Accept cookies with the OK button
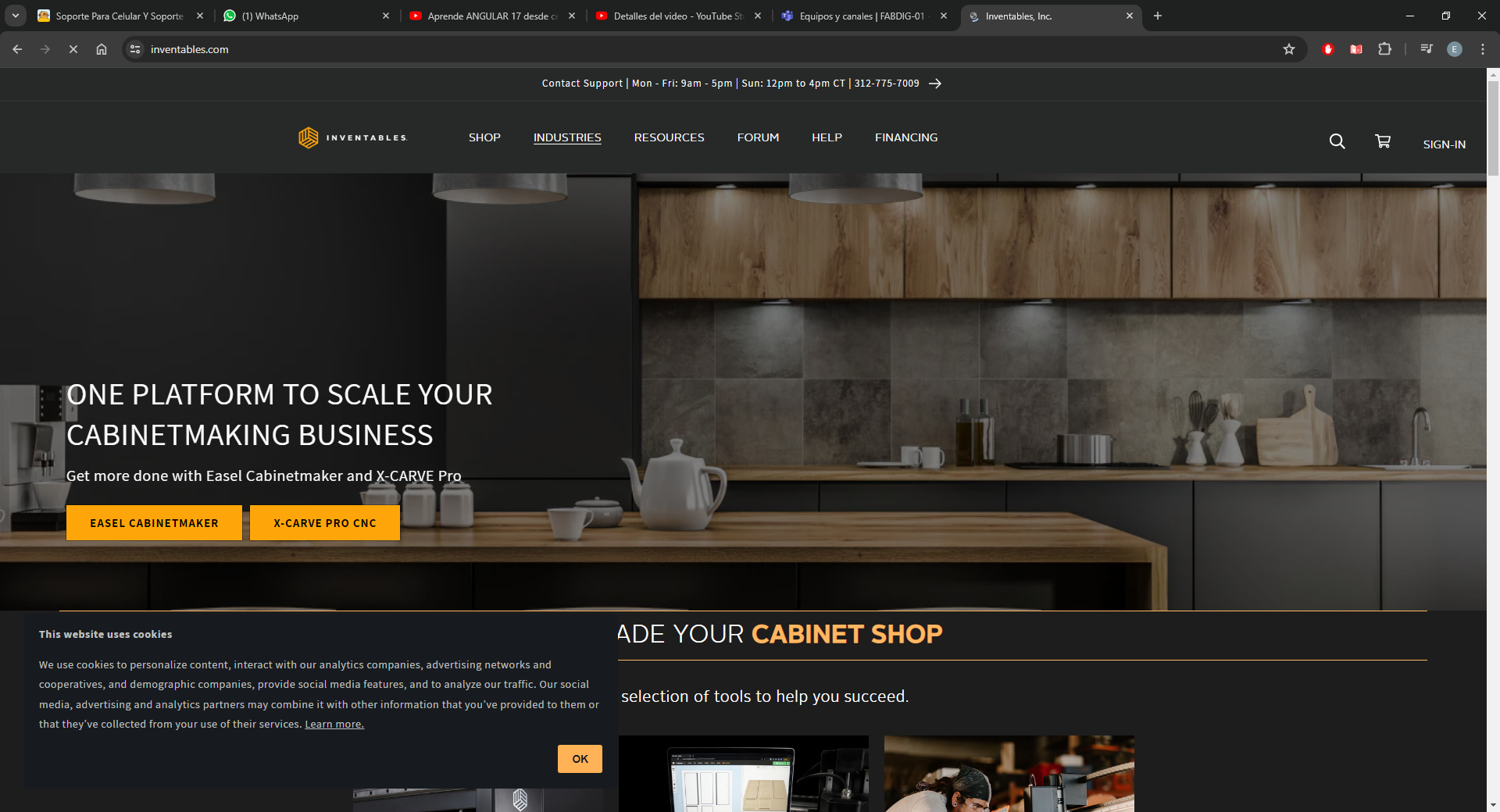Screen dimensions: 1500x812 pos(580,759)
